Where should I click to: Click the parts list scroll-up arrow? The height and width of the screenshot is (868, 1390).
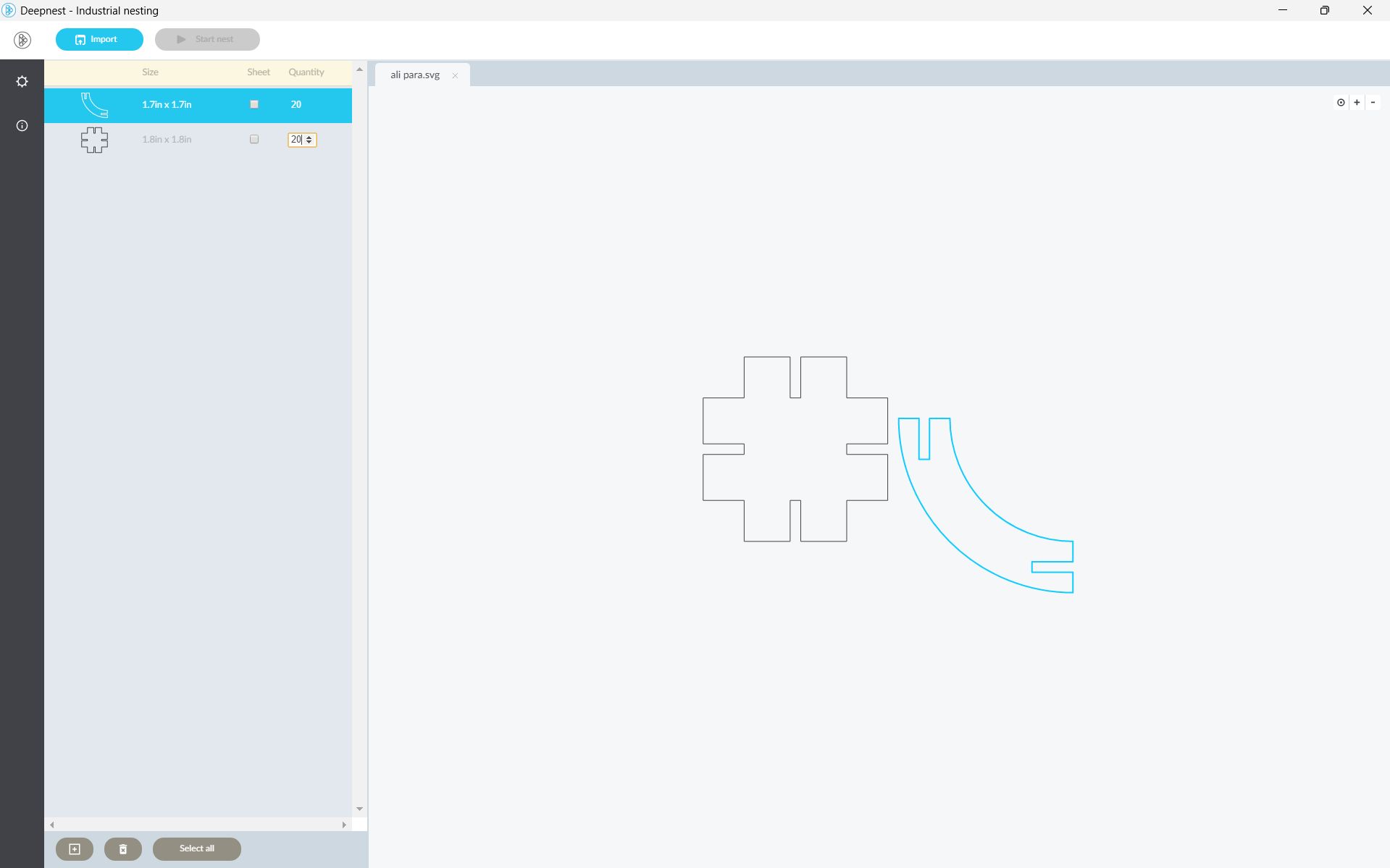(359, 69)
